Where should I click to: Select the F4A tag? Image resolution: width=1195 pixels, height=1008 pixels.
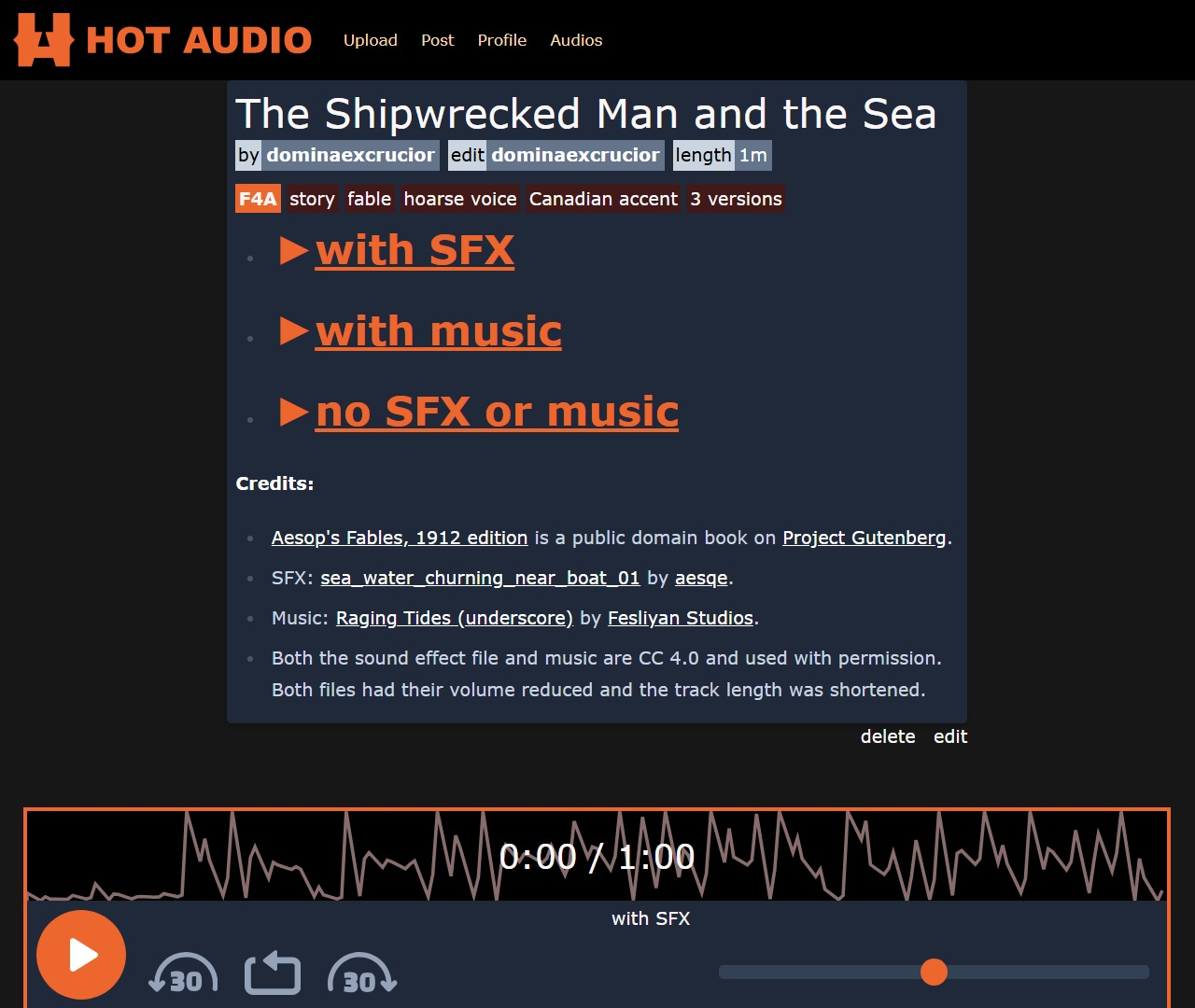[x=258, y=199]
